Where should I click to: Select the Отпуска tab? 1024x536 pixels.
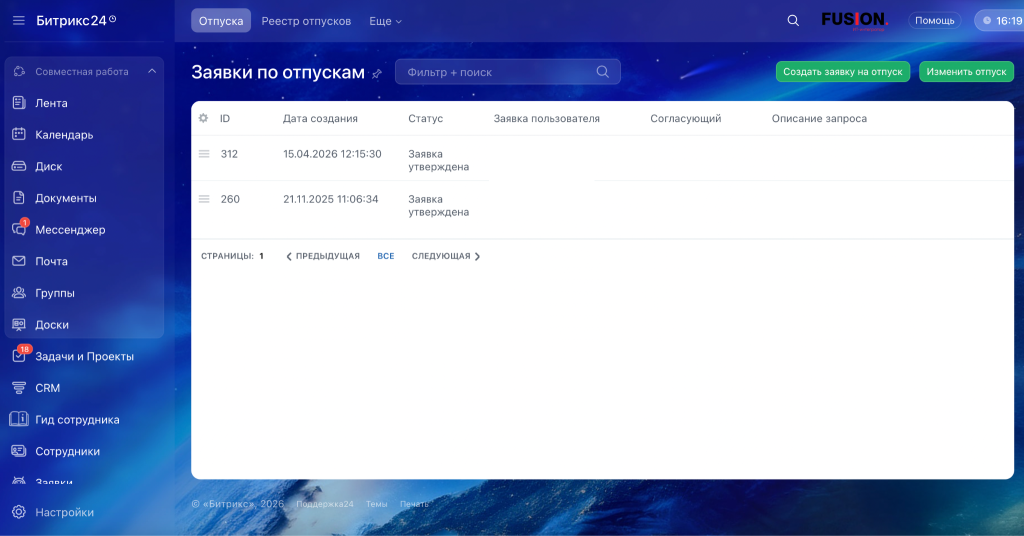221,21
